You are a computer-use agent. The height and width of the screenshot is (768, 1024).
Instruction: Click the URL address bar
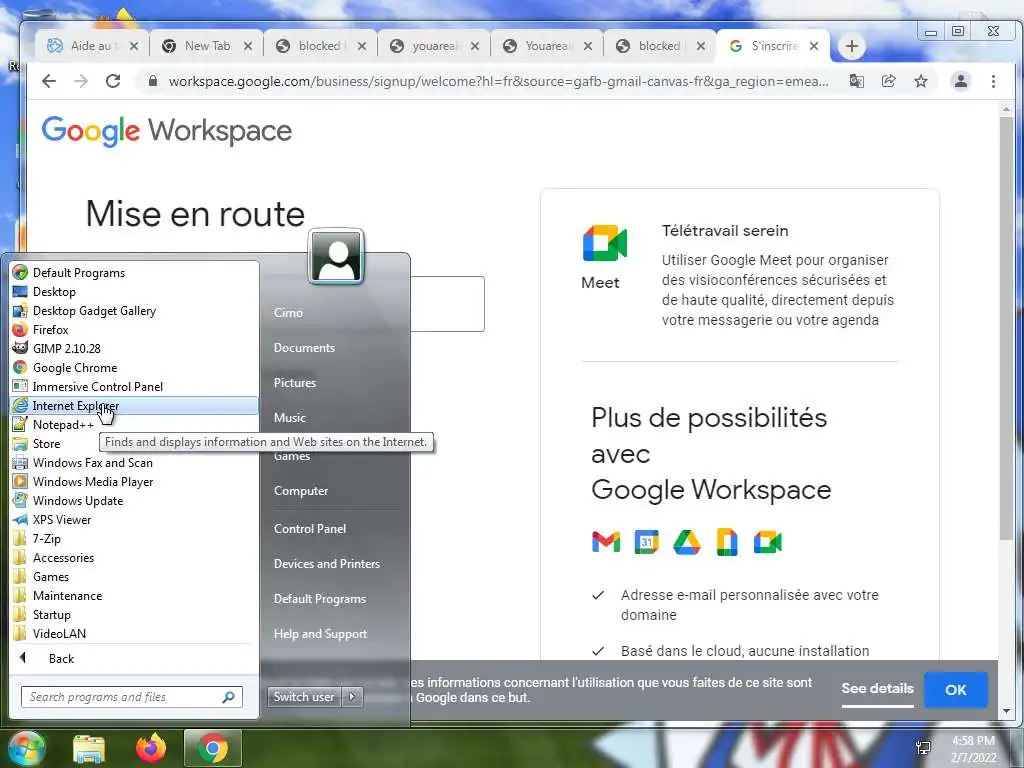pyautogui.click(x=498, y=82)
